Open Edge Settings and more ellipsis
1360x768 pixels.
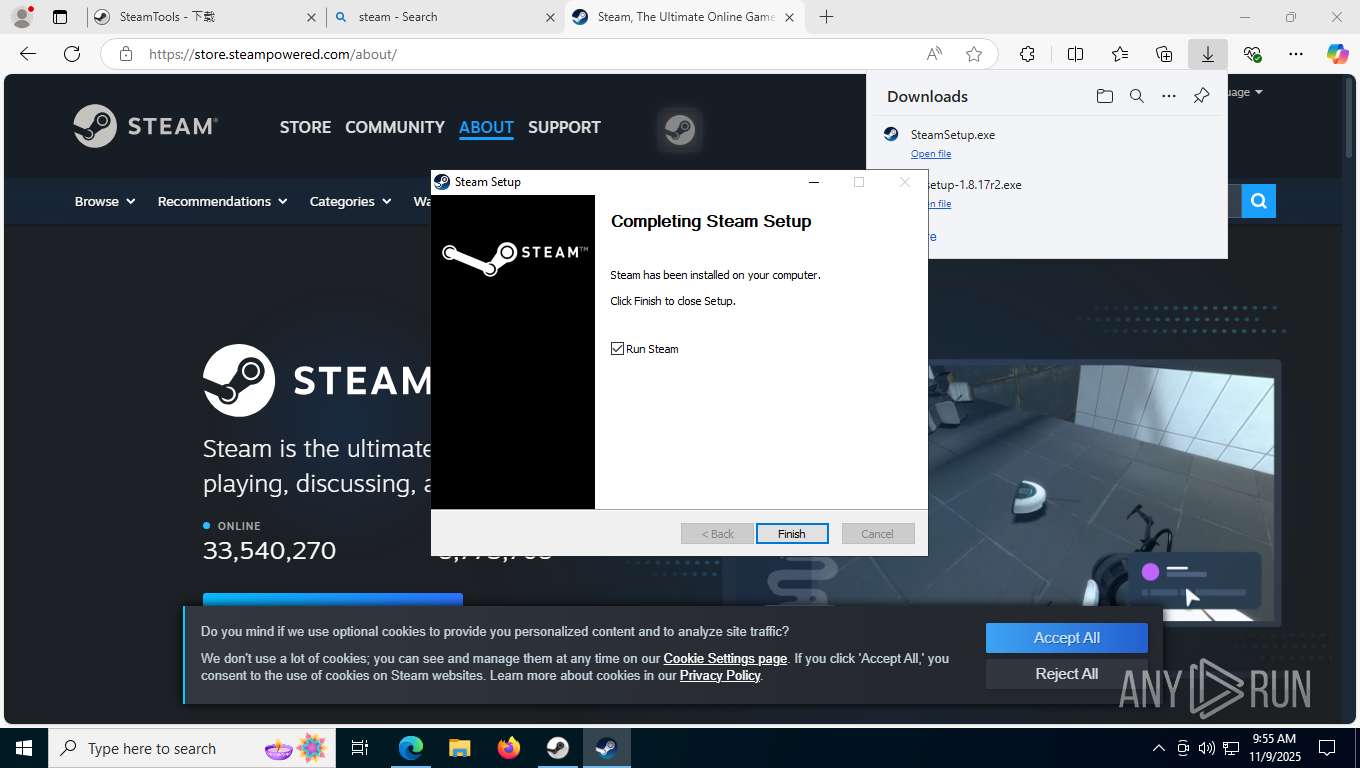pyautogui.click(x=1296, y=54)
